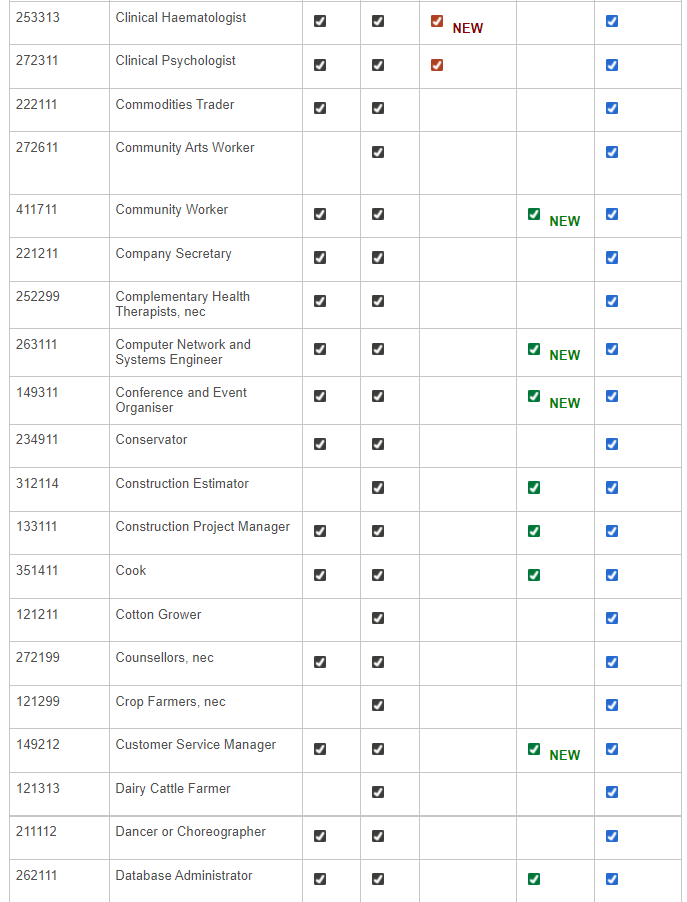Click the black checkbox in Crop Farmers row
The width and height of the screenshot is (687, 902).
click(x=378, y=705)
